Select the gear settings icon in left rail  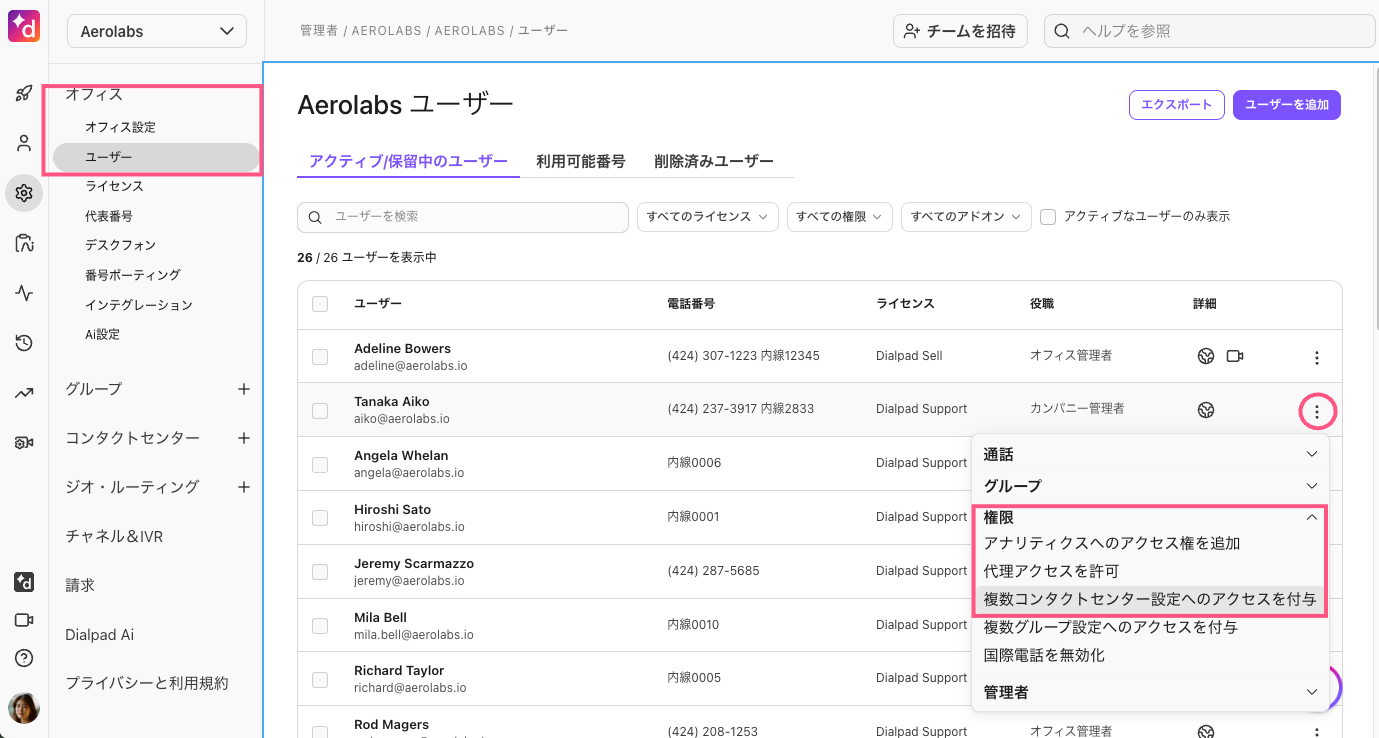(24, 193)
